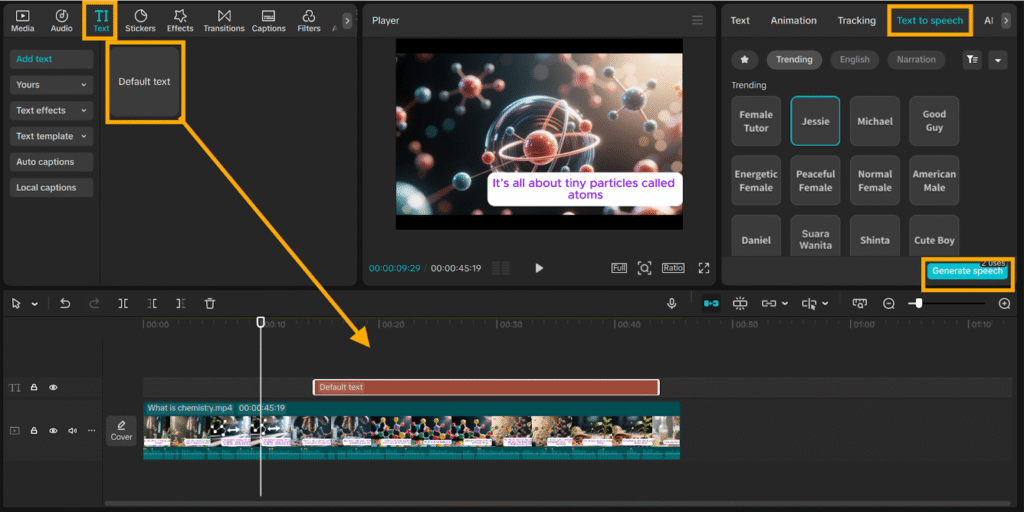Image resolution: width=1024 pixels, height=512 pixels.
Task: Open the Captions panel
Action: (268, 21)
